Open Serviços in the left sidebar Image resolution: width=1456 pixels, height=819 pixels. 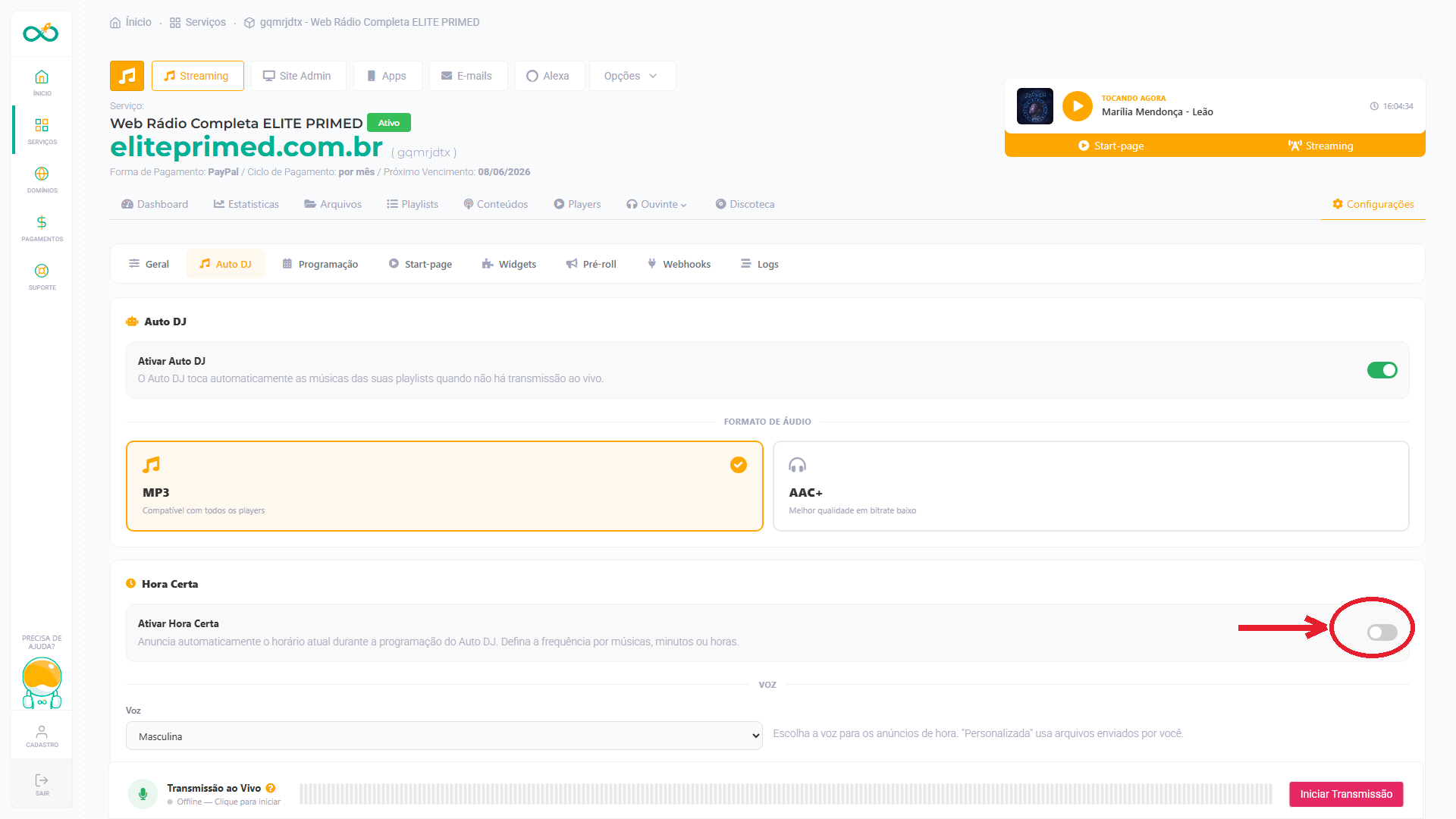pyautogui.click(x=42, y=130)
